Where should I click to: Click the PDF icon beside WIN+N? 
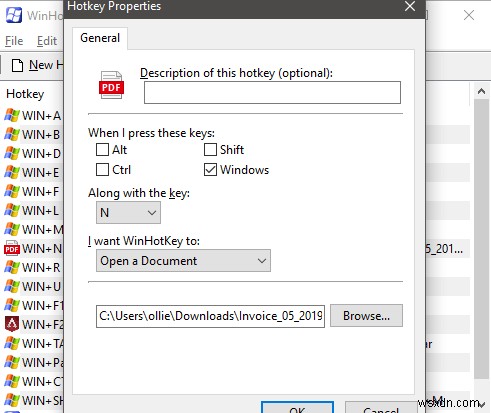[12, 248]
